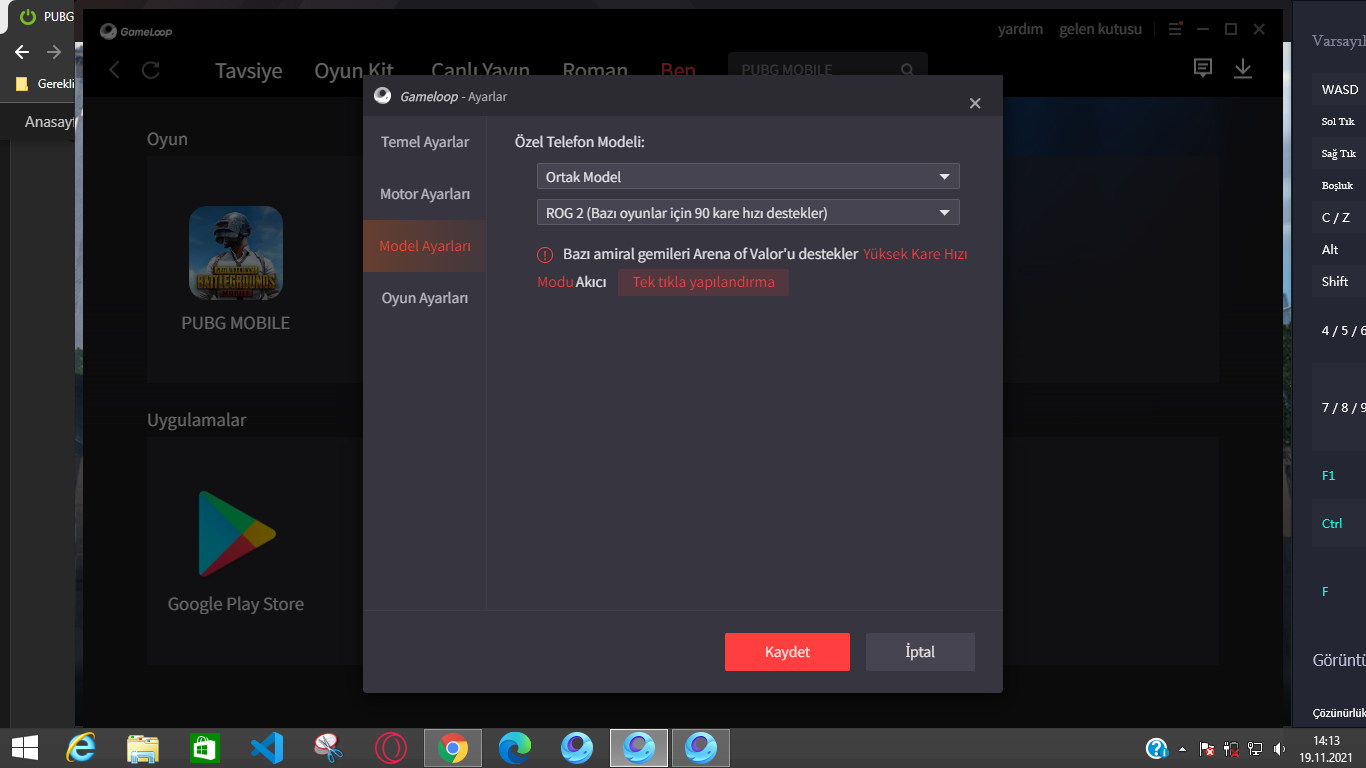
Task: Open the volume speaker tray icon
Action: [x=1279, y=748]
